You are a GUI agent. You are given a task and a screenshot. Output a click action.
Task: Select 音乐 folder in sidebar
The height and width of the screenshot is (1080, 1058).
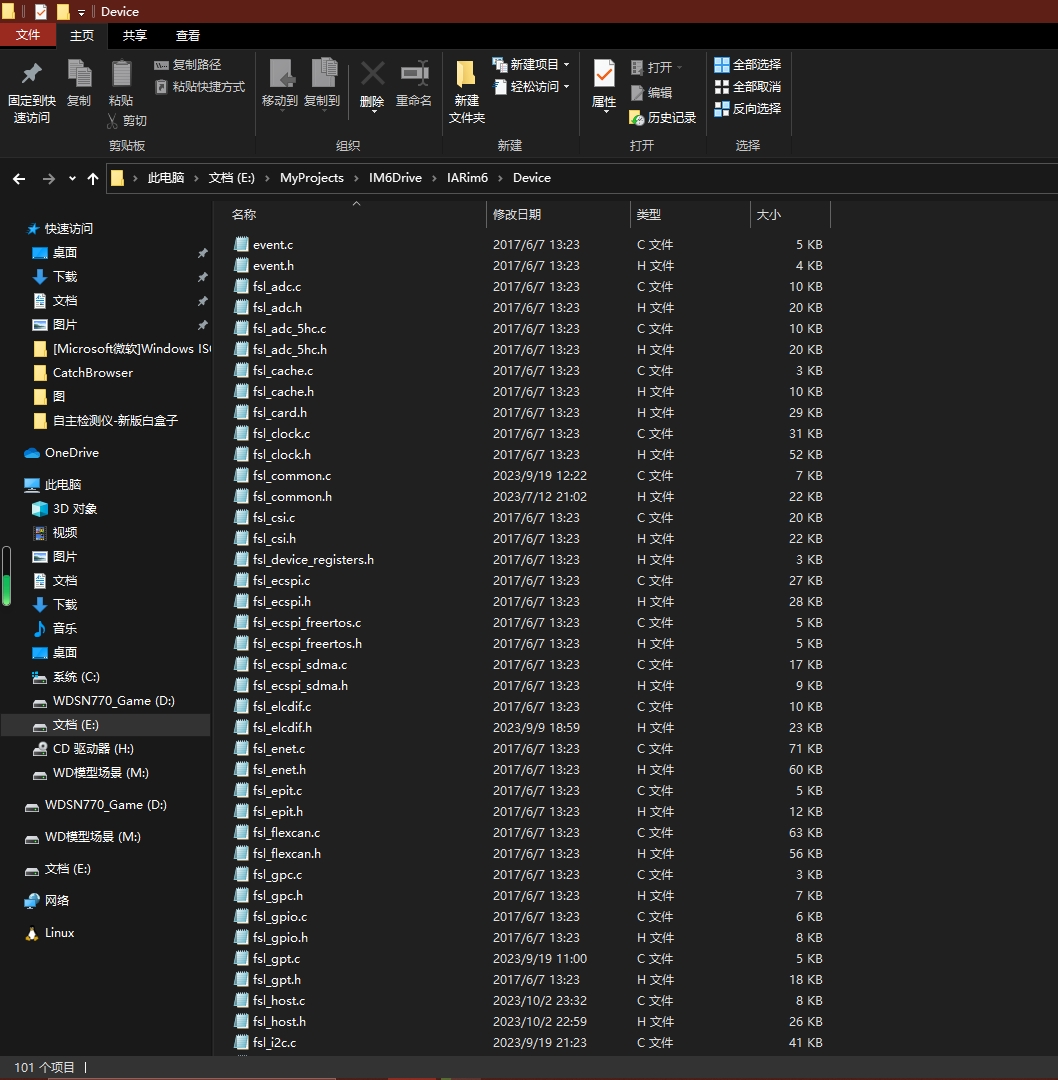pyautogui.click(x=55, y=628)
